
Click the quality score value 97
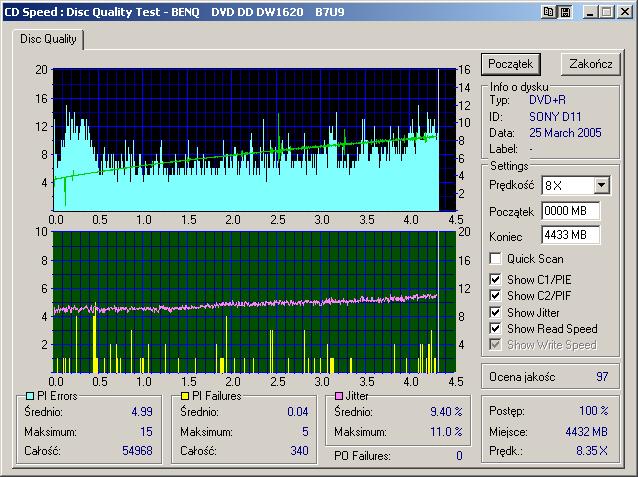coord(602,376)
